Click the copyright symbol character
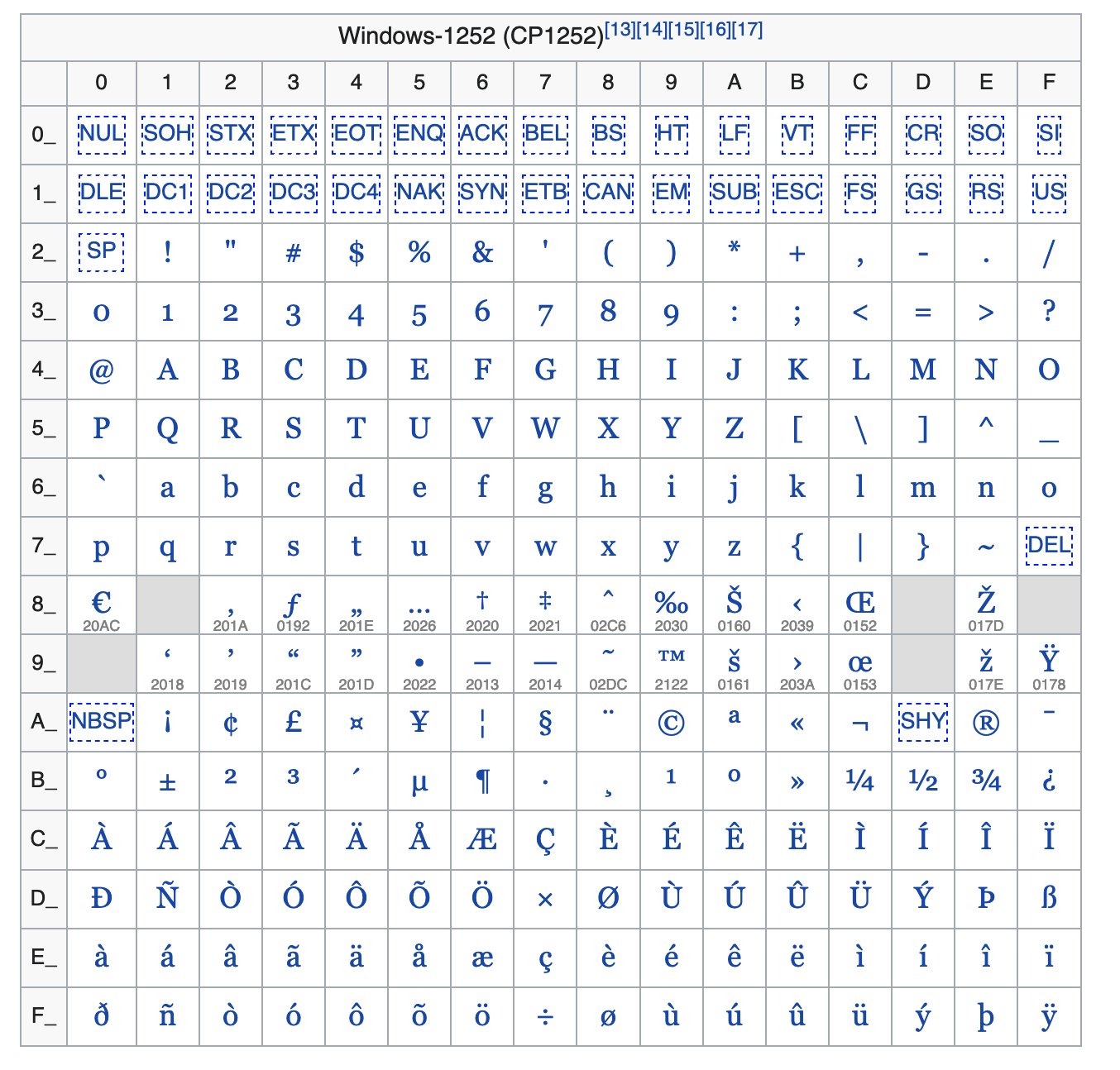1120x1070 pixels. 672,724
